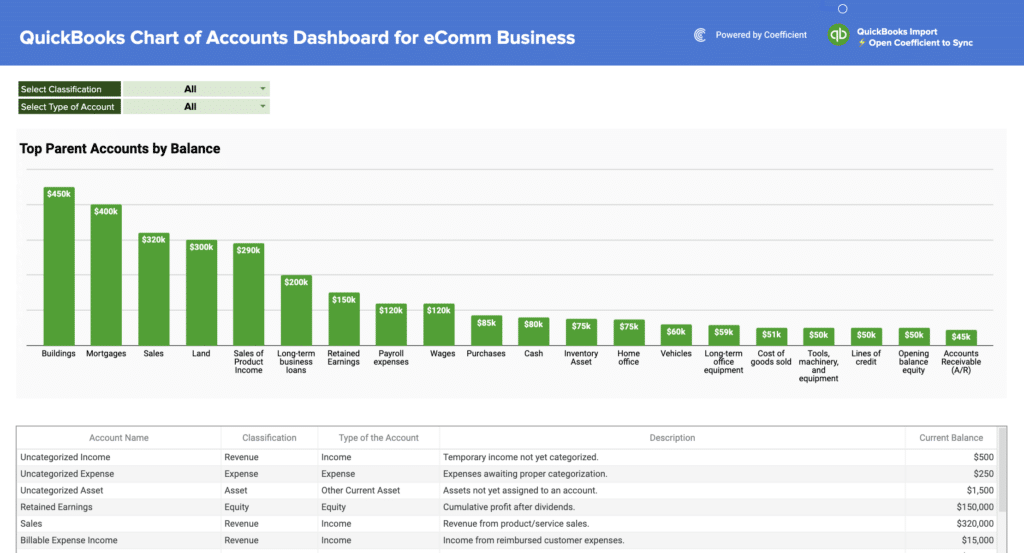Viewport: 1024px width, 553px height.
Task: Open the Select Classification dropdown
Action: pyautogui.click(x=196, y=89)
